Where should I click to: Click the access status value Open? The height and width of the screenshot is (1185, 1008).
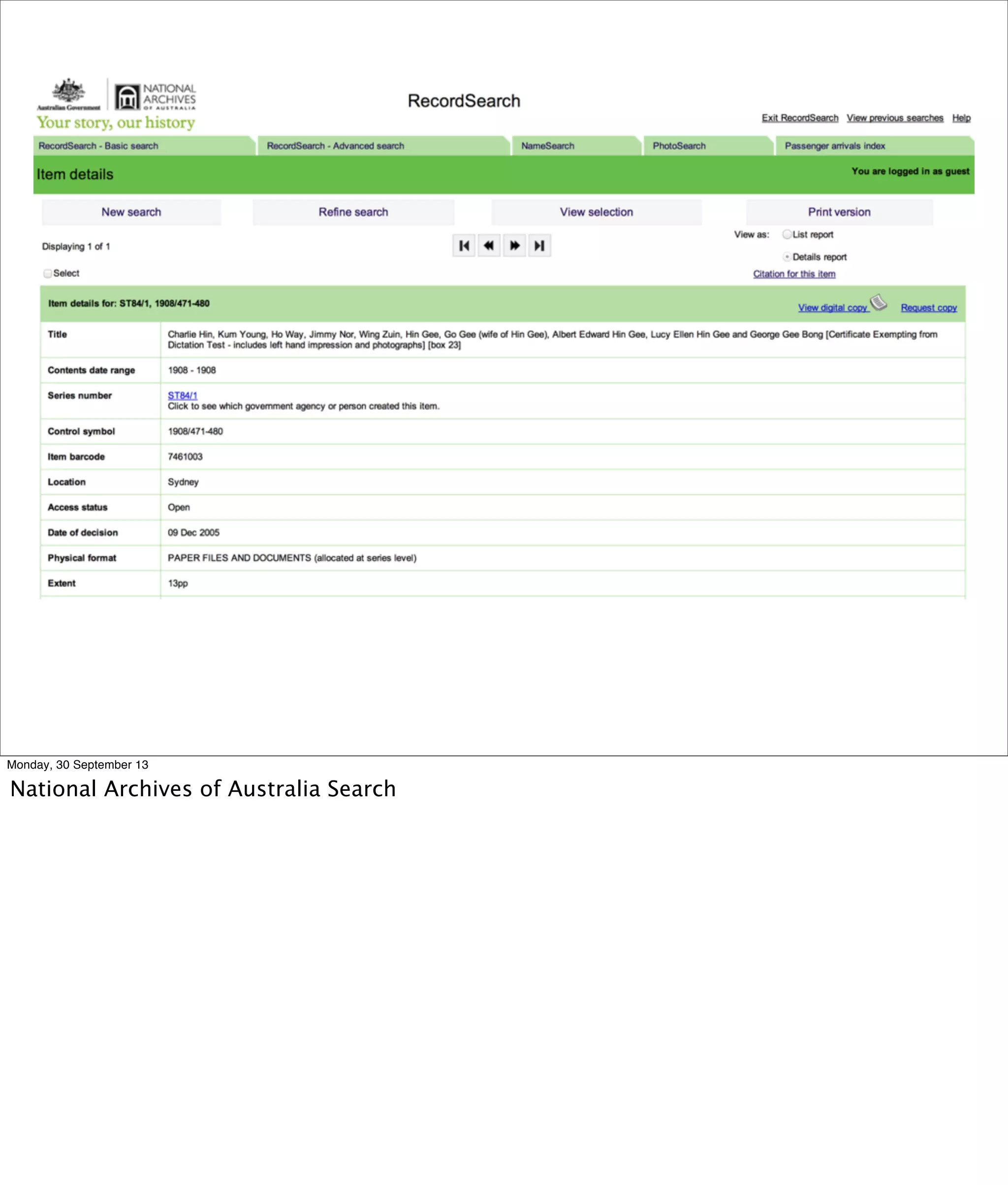tap(179, 507)
